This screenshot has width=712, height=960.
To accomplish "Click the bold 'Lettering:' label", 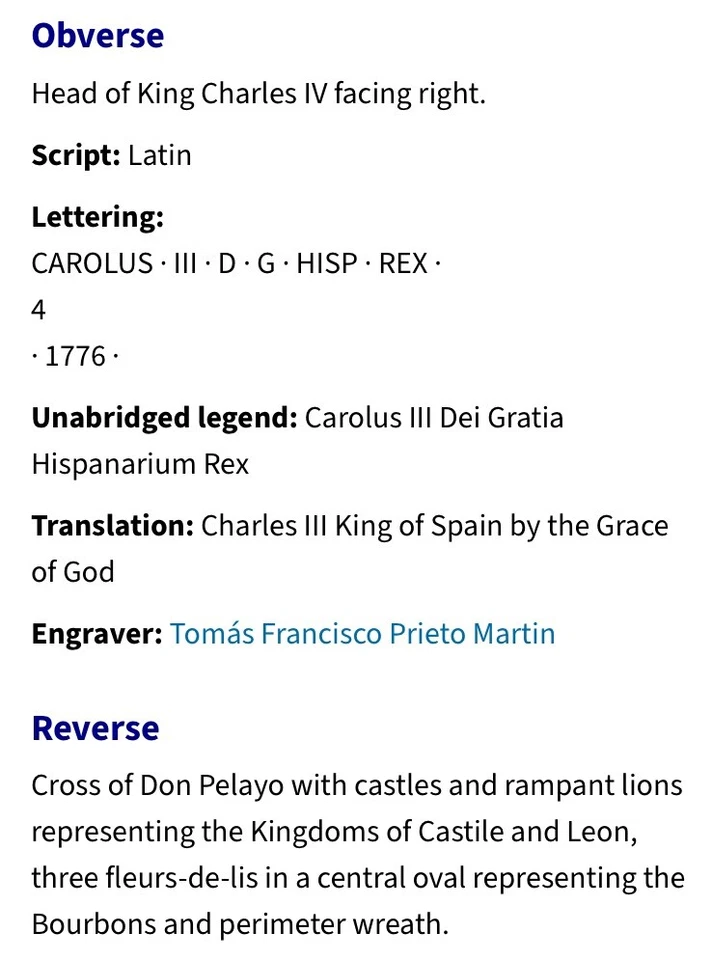I will (98, 217).
